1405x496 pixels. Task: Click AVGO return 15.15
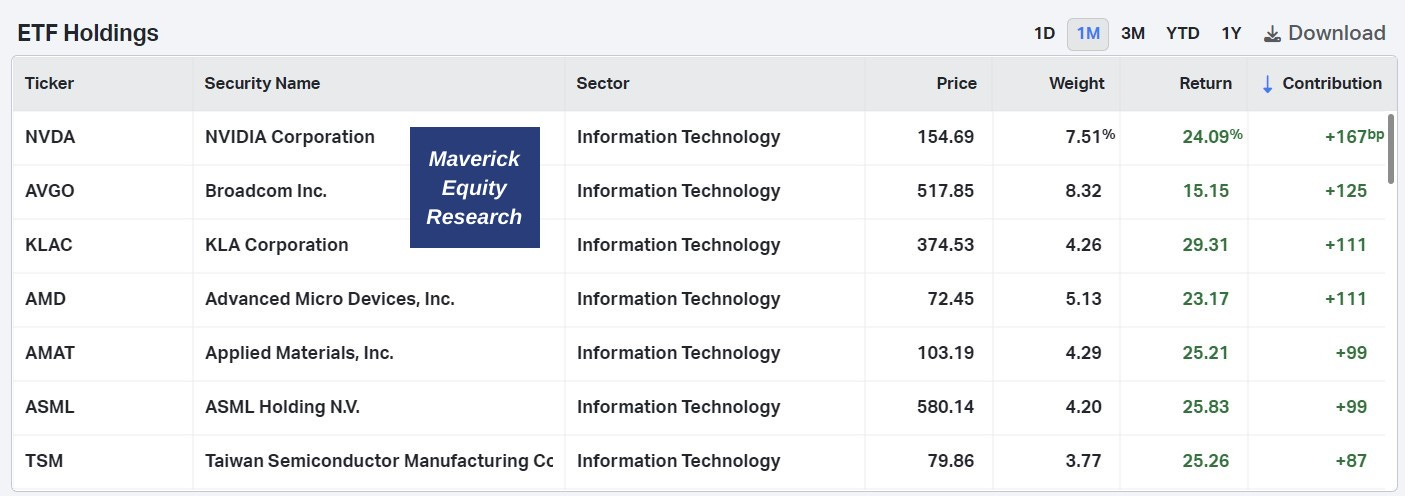point(1206,191)
